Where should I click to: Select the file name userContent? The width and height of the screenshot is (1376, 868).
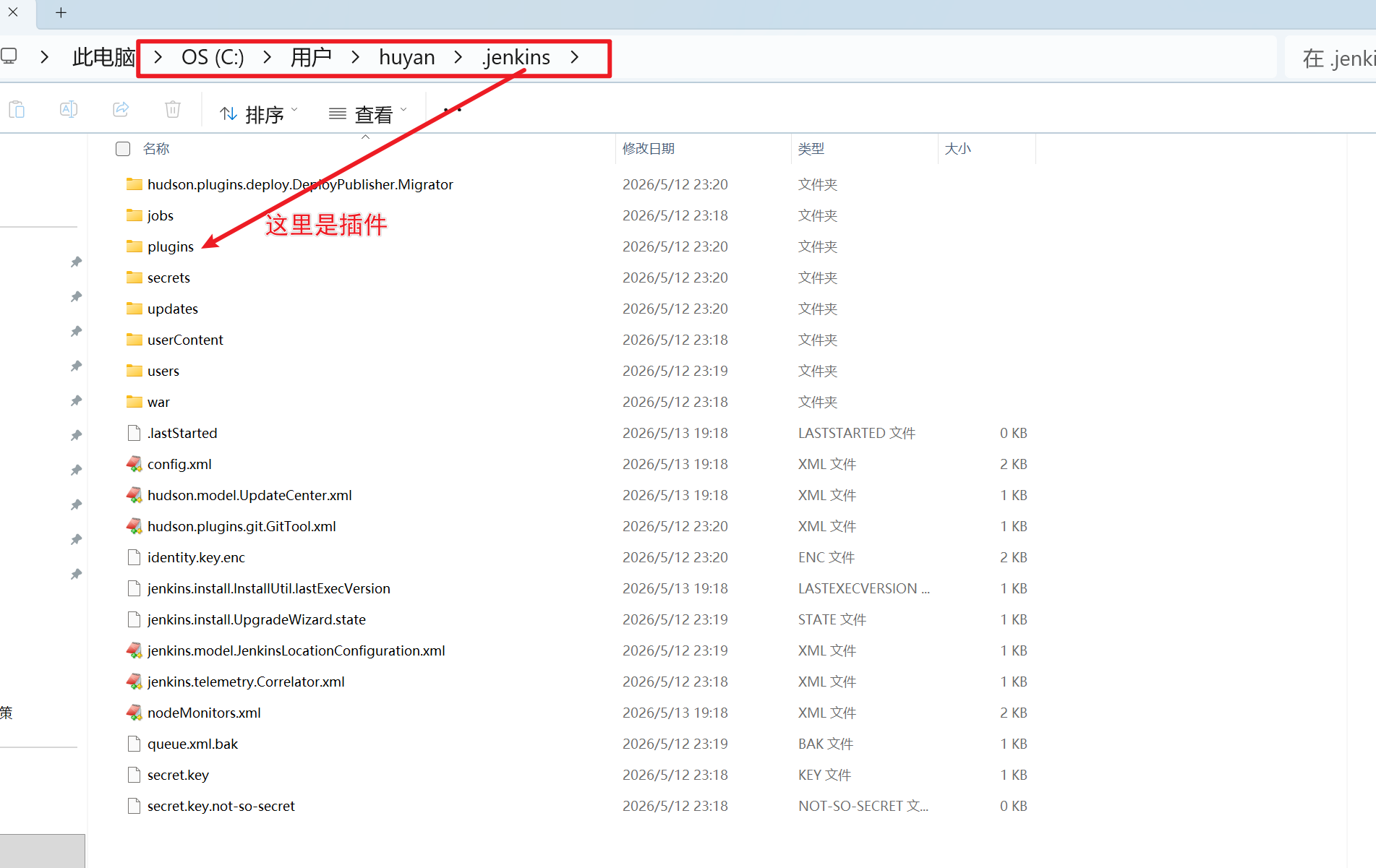(x=185, y=340)
